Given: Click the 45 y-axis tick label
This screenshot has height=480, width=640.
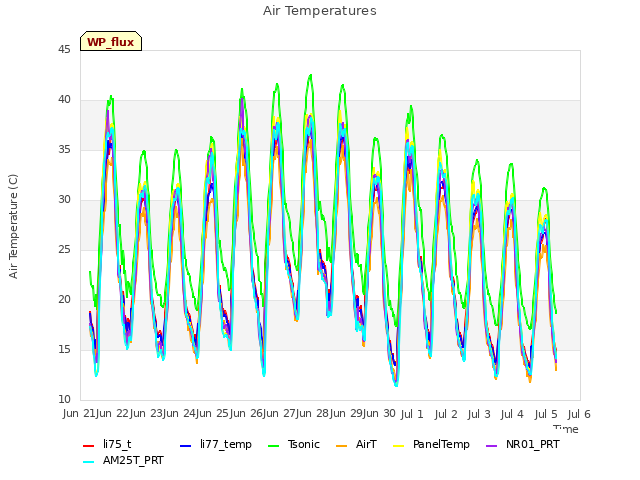Looking at the screenshot, I should [64, 49].
